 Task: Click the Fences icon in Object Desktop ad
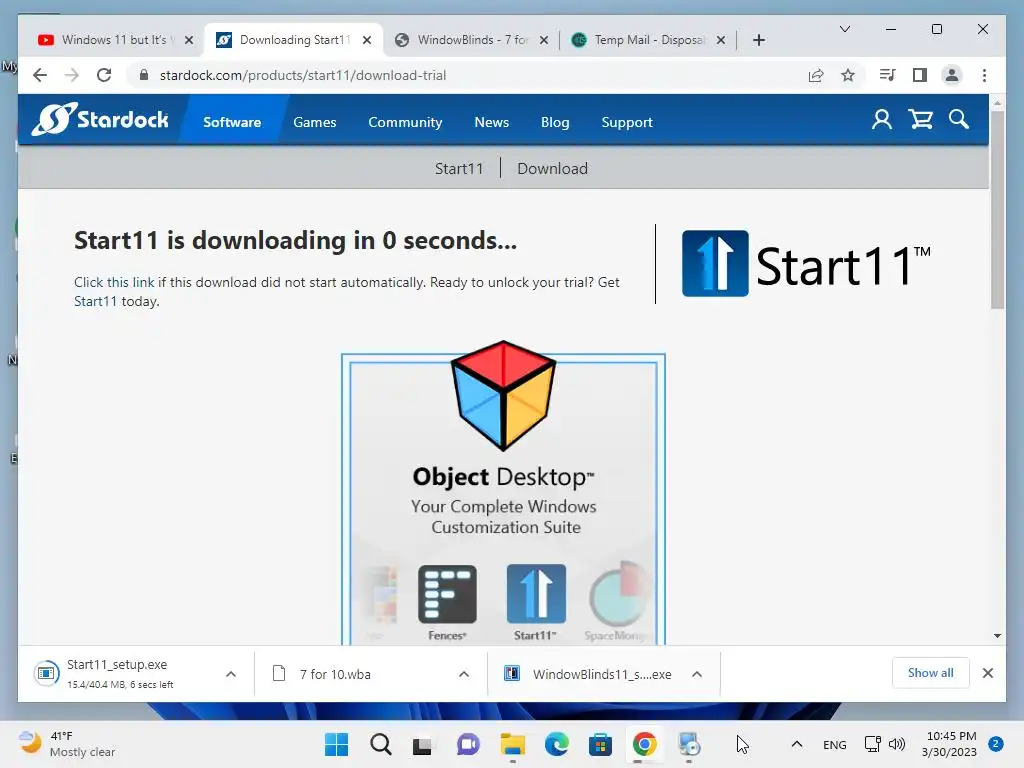pos(447,594)
